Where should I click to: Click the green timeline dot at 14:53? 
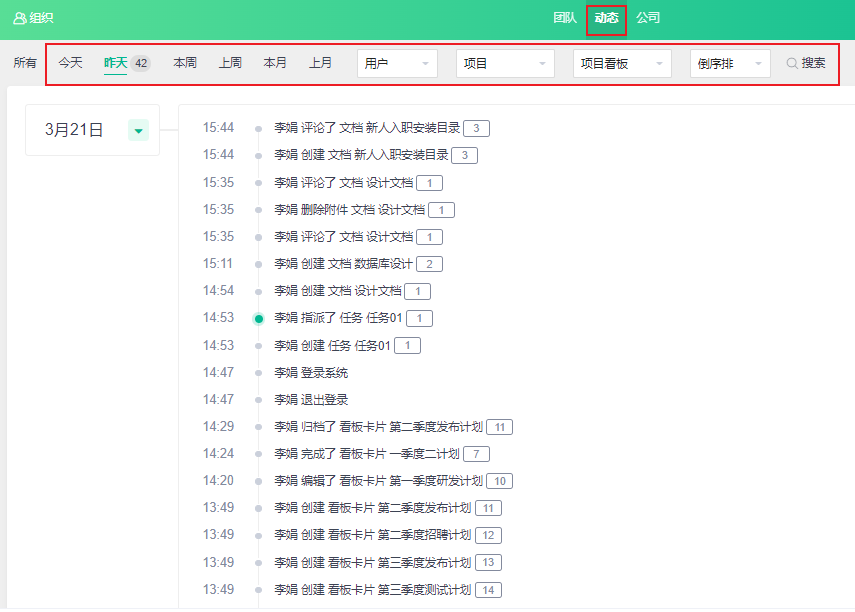259,319
